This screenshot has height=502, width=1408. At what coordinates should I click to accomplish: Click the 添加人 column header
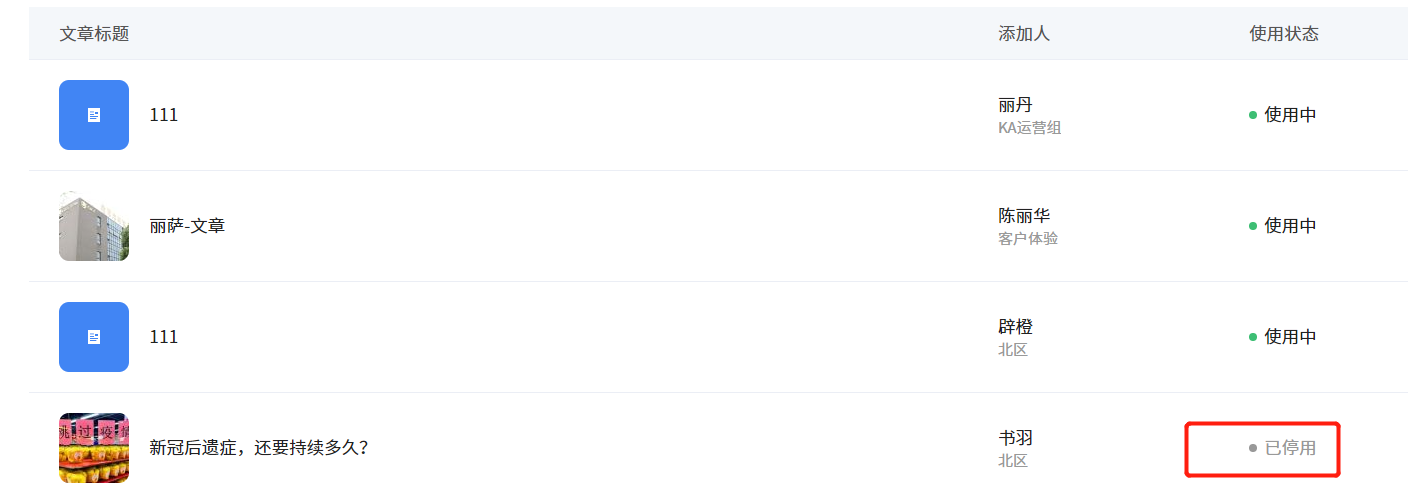pyautogui.click(x=1024, y=34)
